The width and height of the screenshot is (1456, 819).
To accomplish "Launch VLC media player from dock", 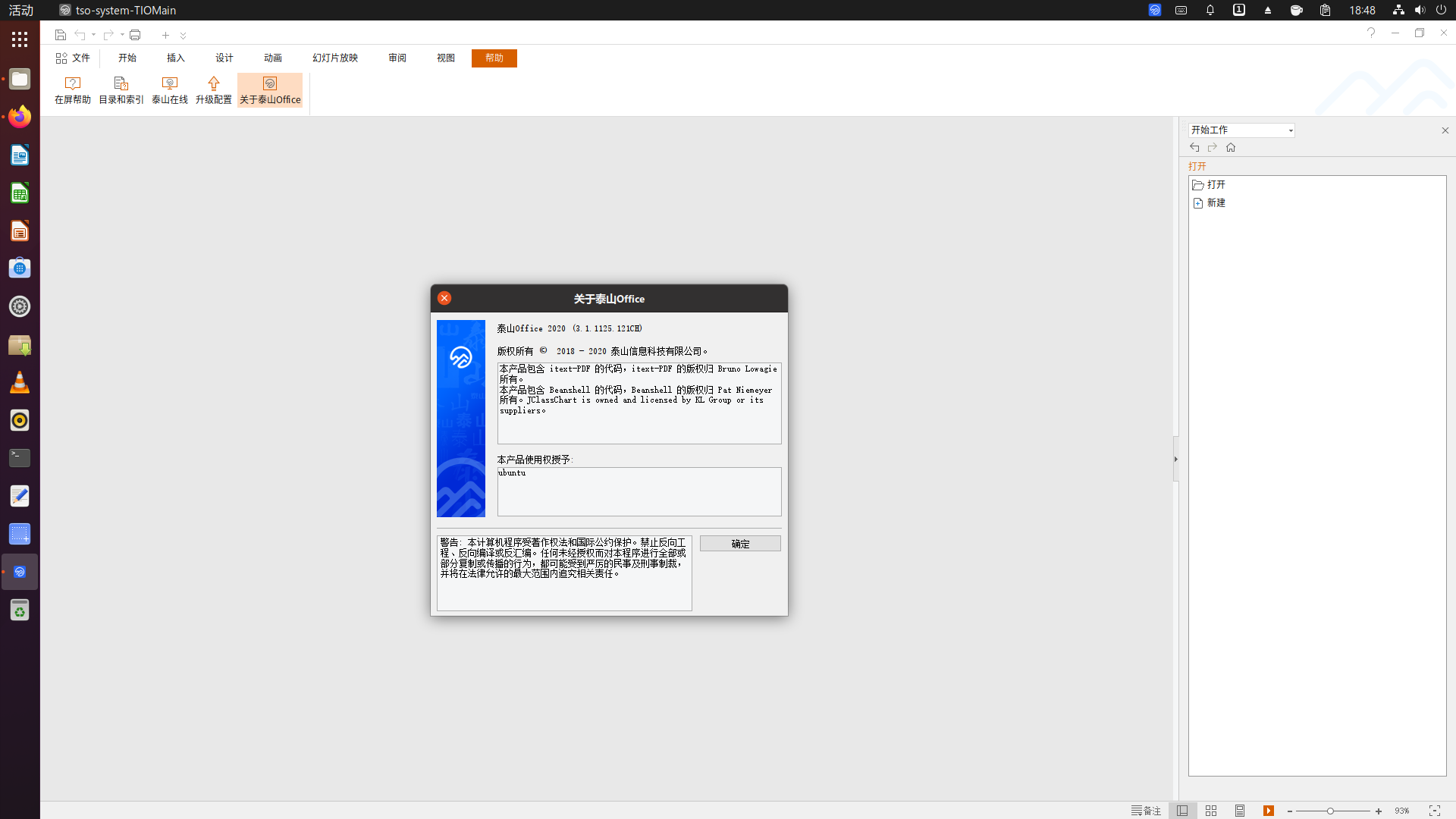I will click(x=20, y=382).
